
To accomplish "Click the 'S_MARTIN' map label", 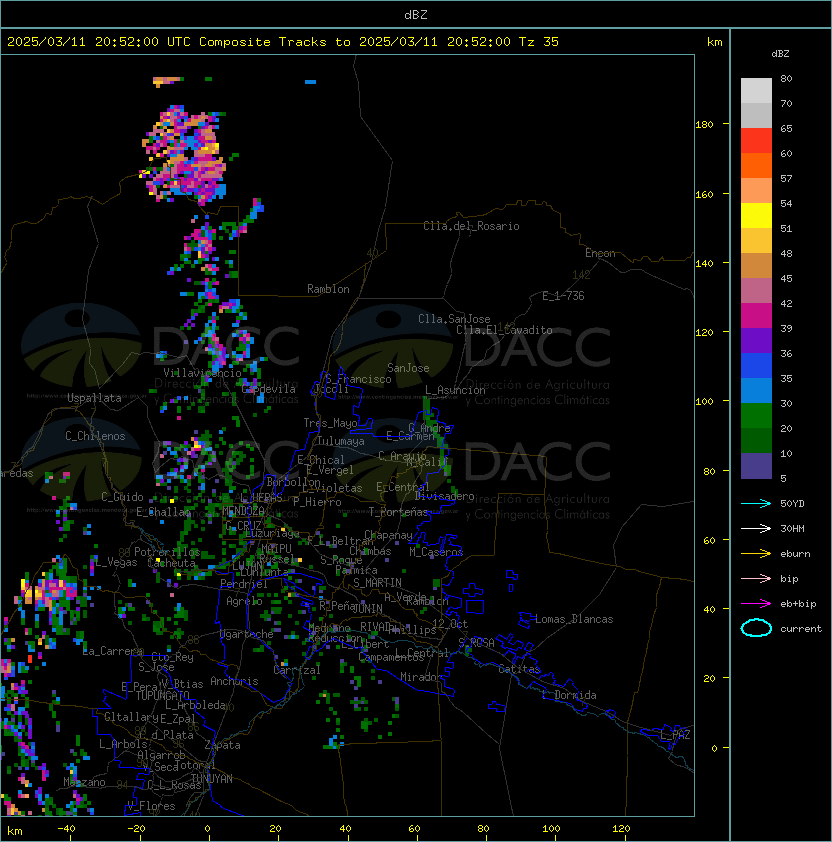I will (378, 583).
